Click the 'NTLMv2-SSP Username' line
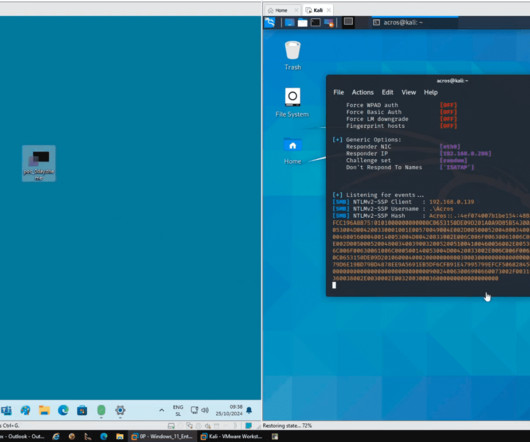This screenshot has height=442, width=530. (x=393, y=209)
